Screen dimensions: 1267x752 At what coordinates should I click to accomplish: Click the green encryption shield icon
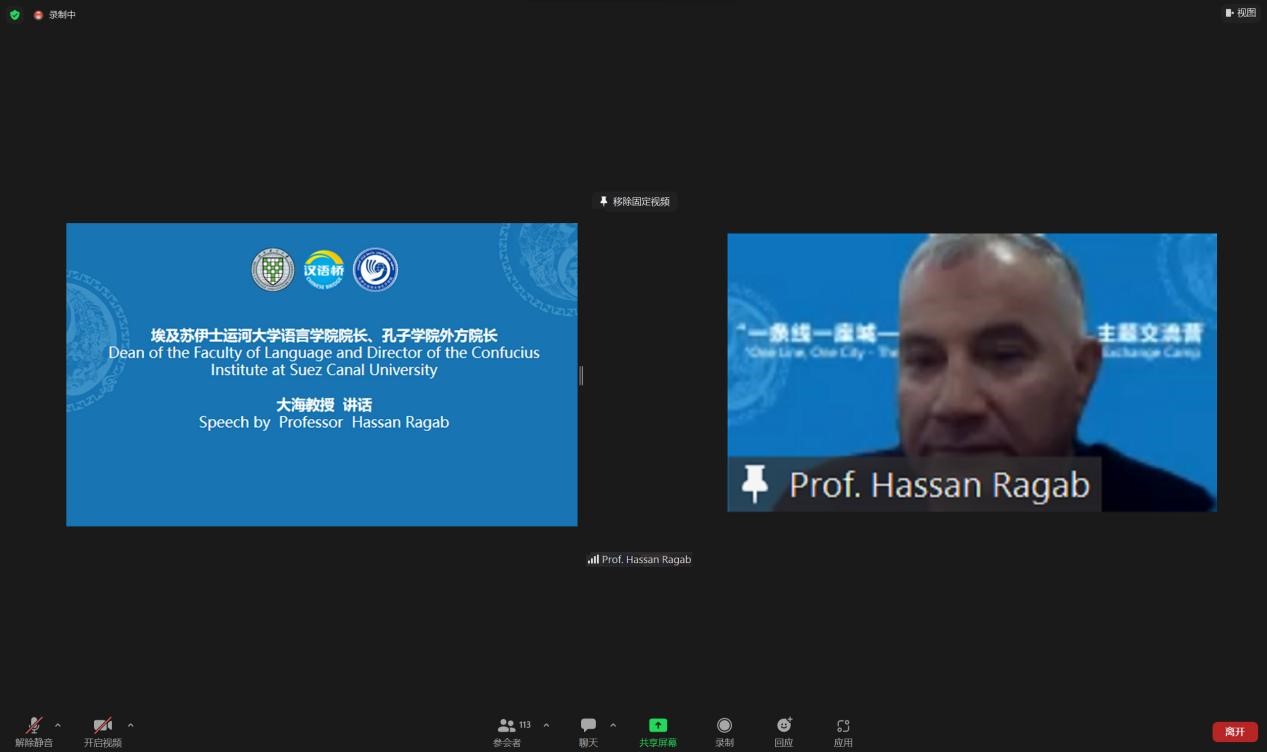[x=14, y=15]
